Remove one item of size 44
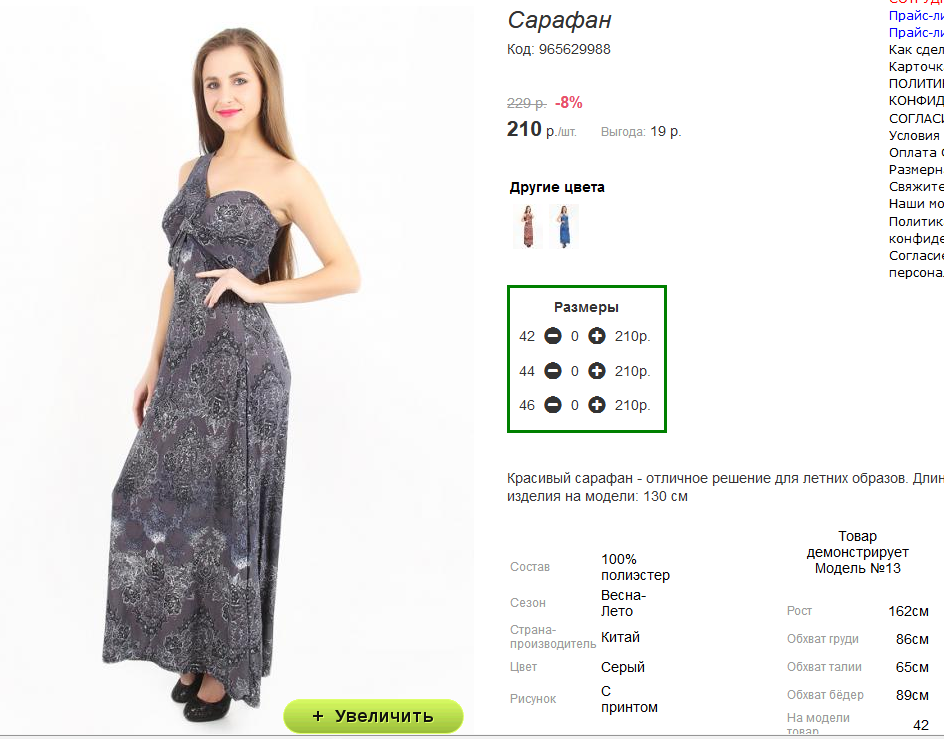This screenshot has width=944, height=739. coord(553,371)
